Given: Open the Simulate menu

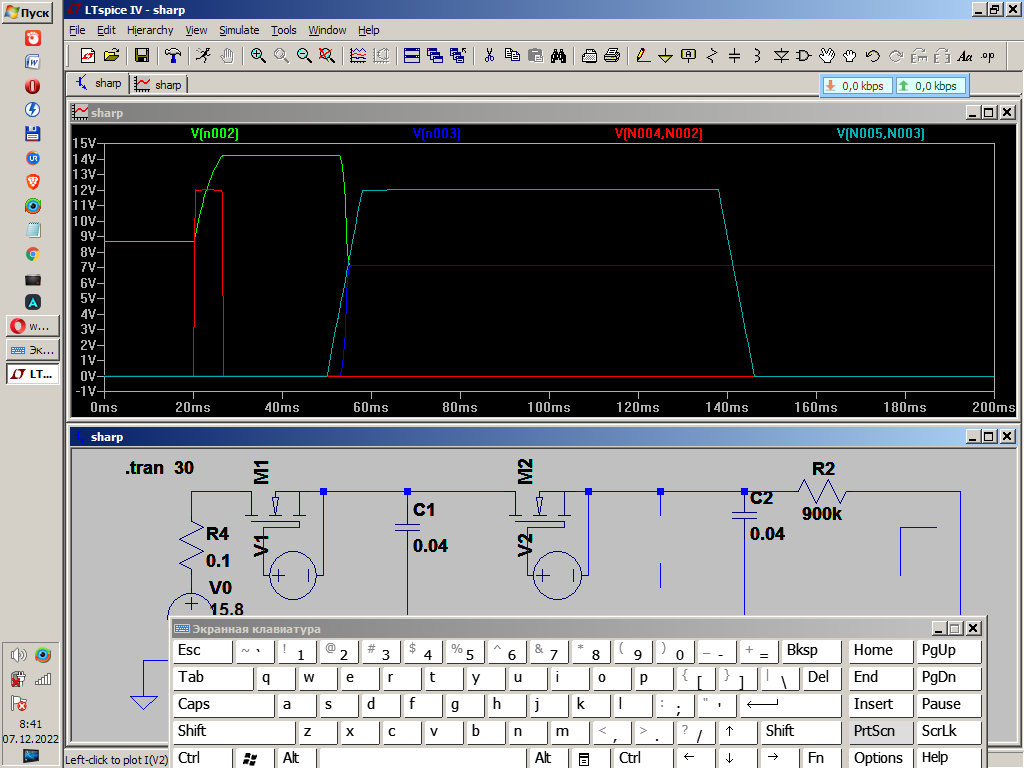Looking at the screenshot, I should point(239,31).
